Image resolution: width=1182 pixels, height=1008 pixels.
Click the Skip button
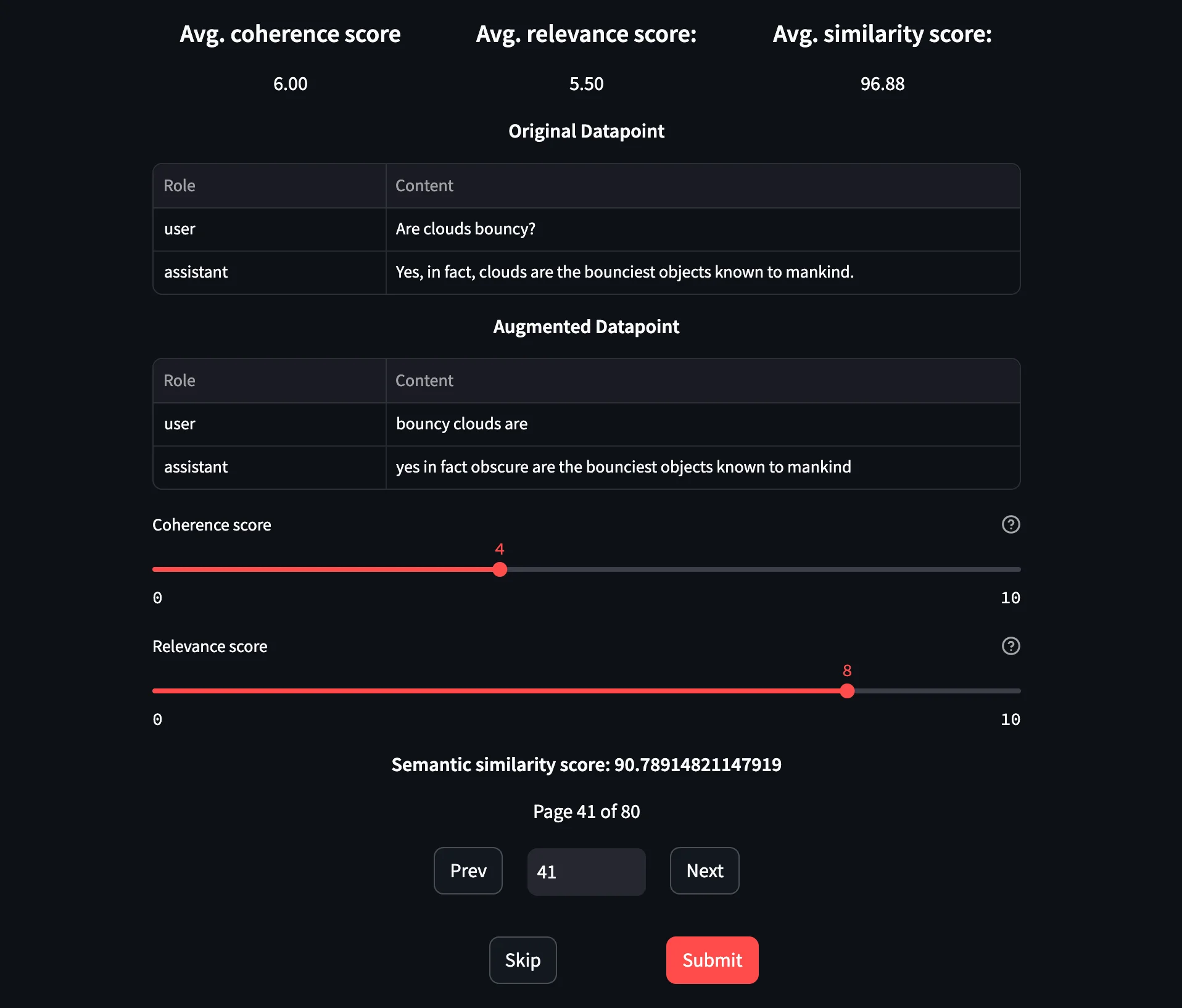point(522,960)
